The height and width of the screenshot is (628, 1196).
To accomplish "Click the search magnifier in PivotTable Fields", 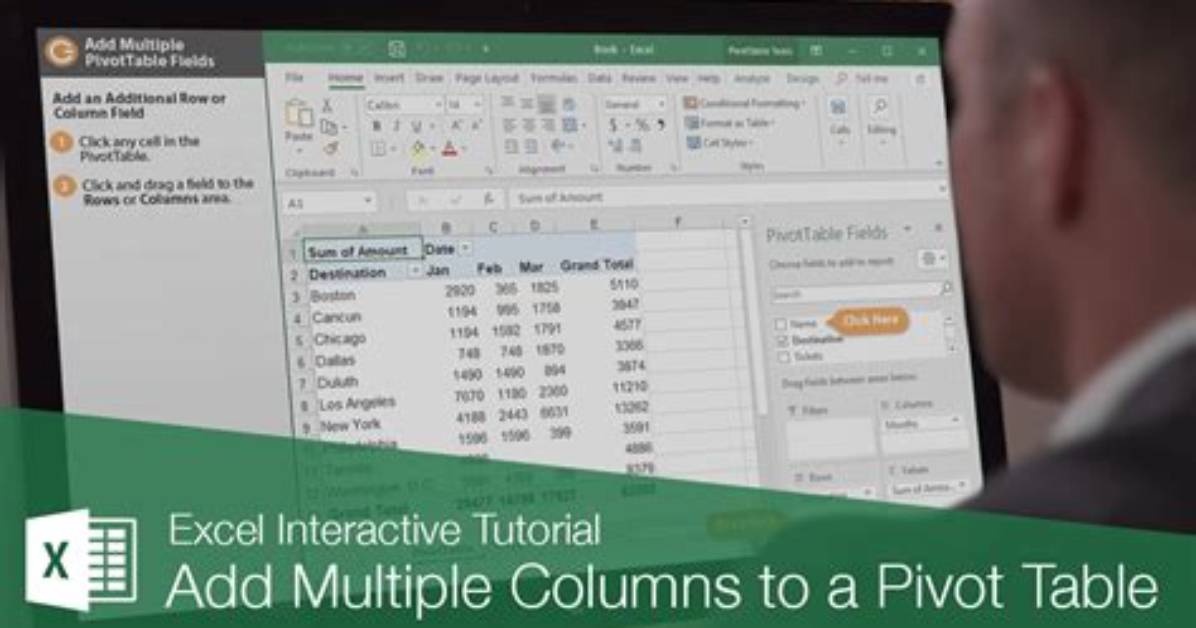I will (x=946, y=288).
